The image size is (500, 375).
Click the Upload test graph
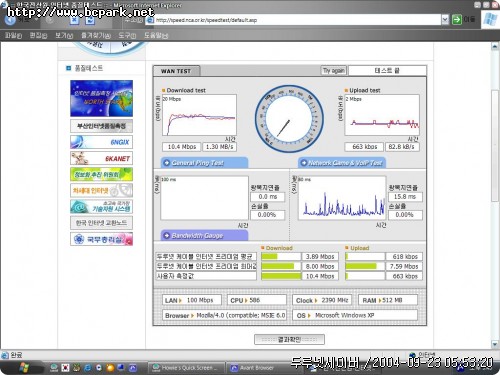point(382,115)
